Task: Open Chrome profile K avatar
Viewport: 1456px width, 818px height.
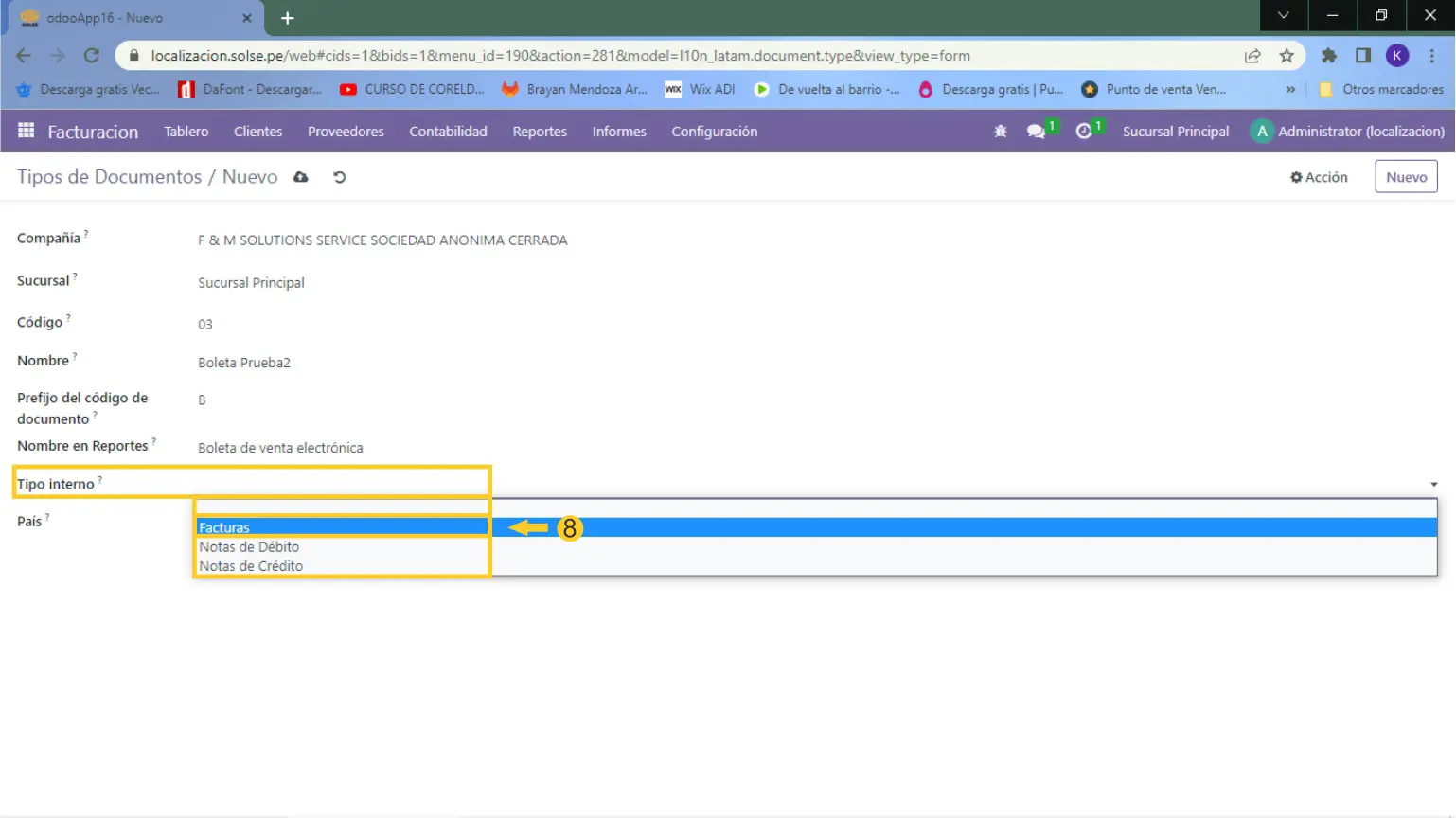Action: coord(1397,56)
